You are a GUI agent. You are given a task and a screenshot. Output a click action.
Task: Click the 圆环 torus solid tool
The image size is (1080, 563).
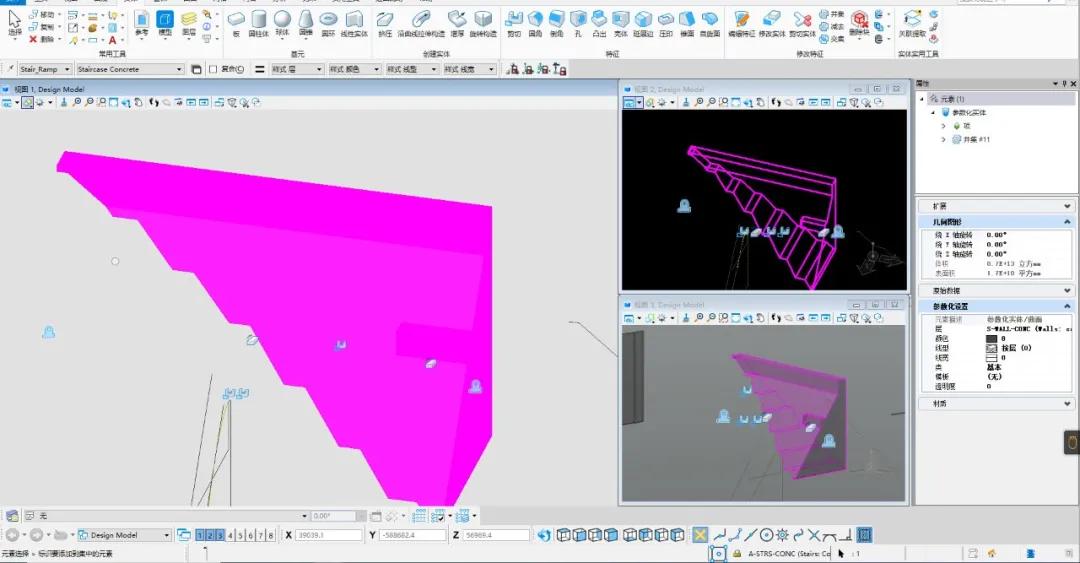pos(328,23)
